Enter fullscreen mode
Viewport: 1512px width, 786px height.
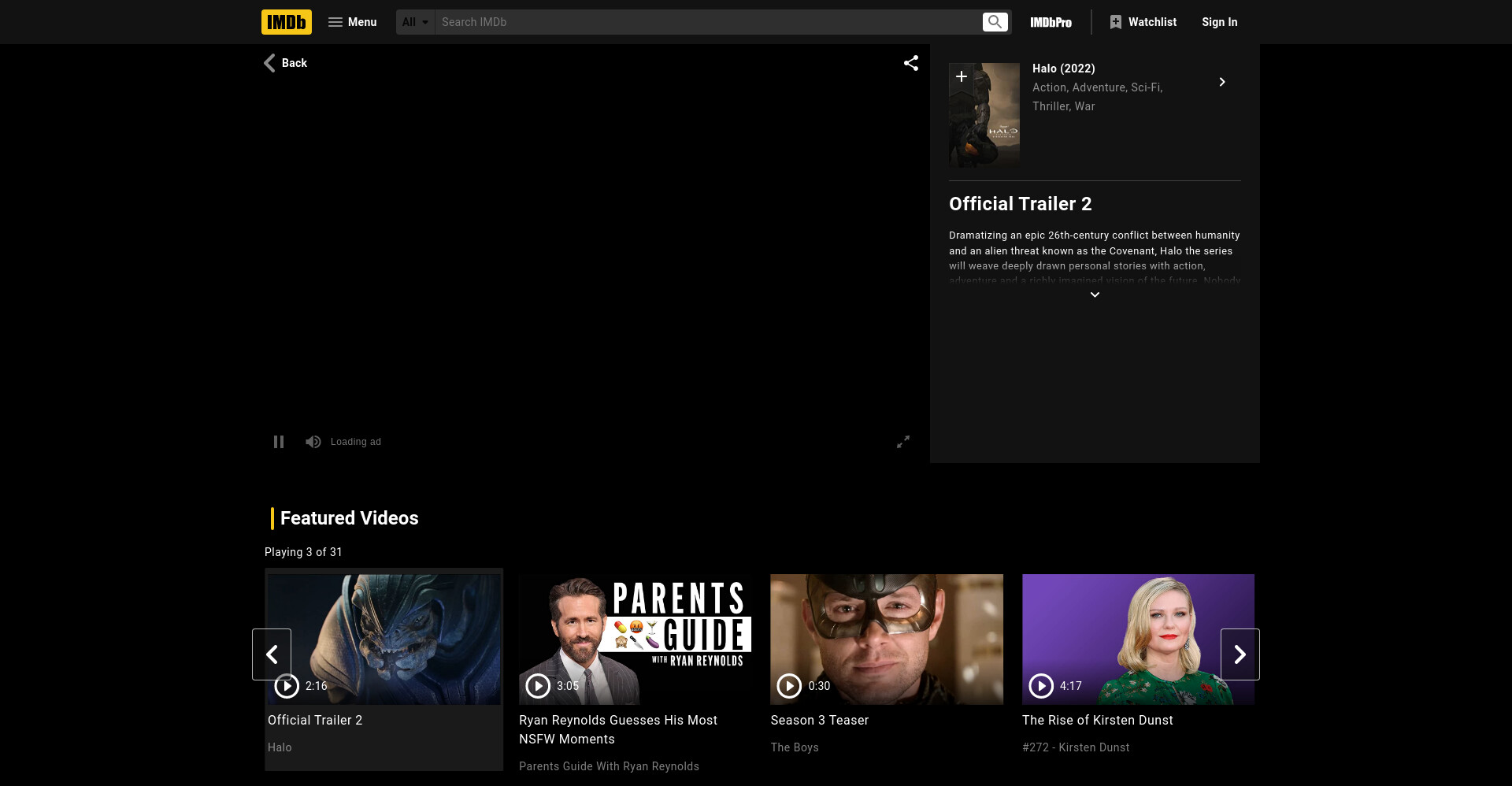click(x=903, y=442)
